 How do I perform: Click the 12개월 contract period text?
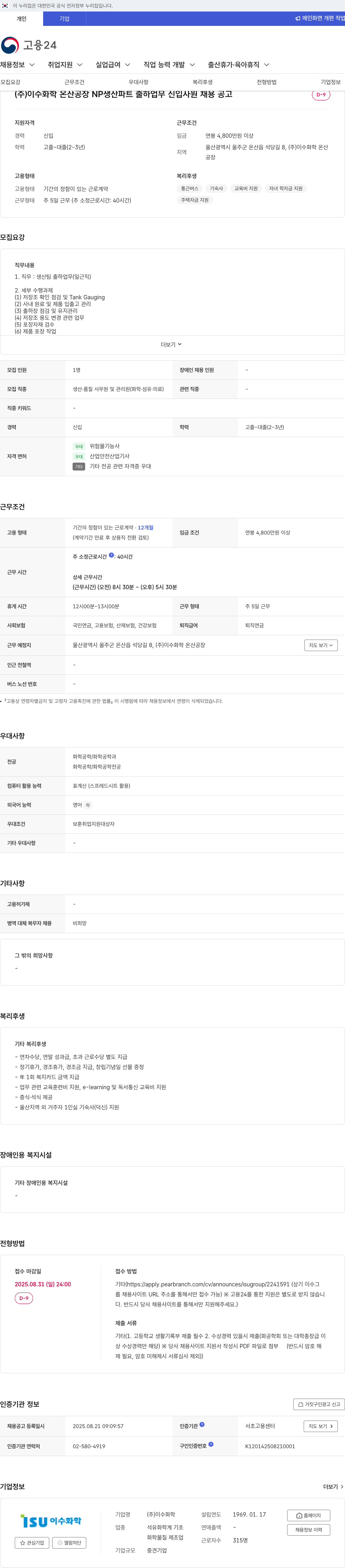(146, 528)
